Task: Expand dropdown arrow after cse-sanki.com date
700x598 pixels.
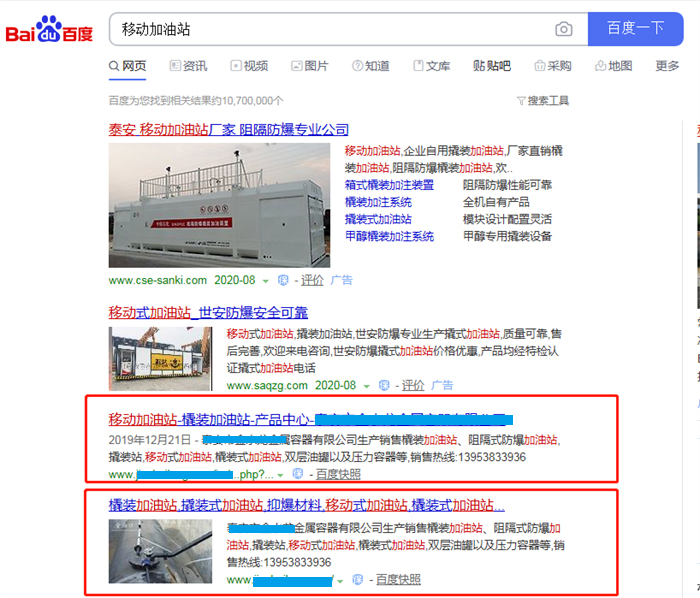Action: pos(266,281)
